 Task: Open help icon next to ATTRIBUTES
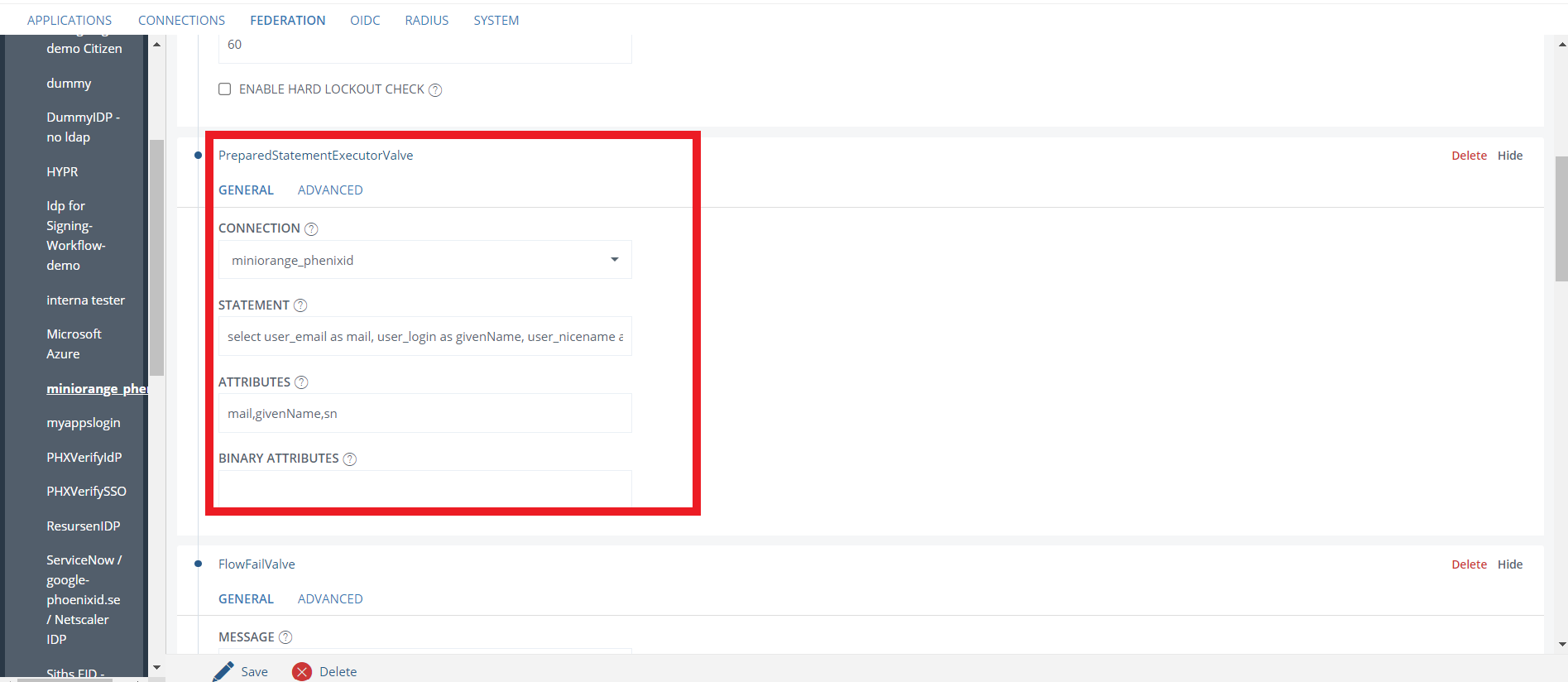tap(301, 382)
